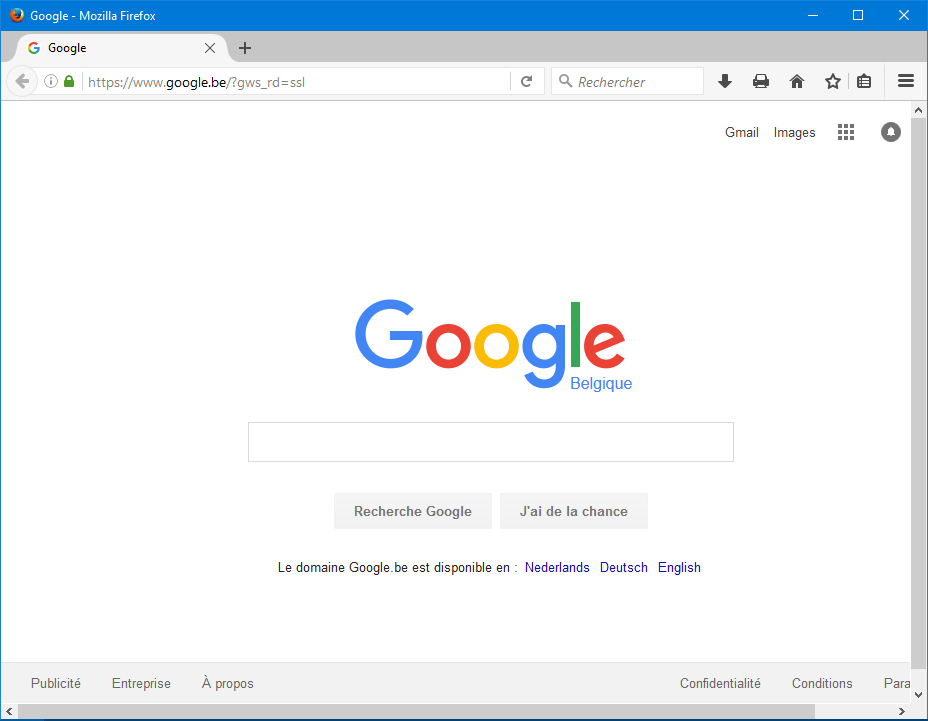This screenshot has height=721, width=928.
Task: Open the green padlock security details
Action: [69, 81]
